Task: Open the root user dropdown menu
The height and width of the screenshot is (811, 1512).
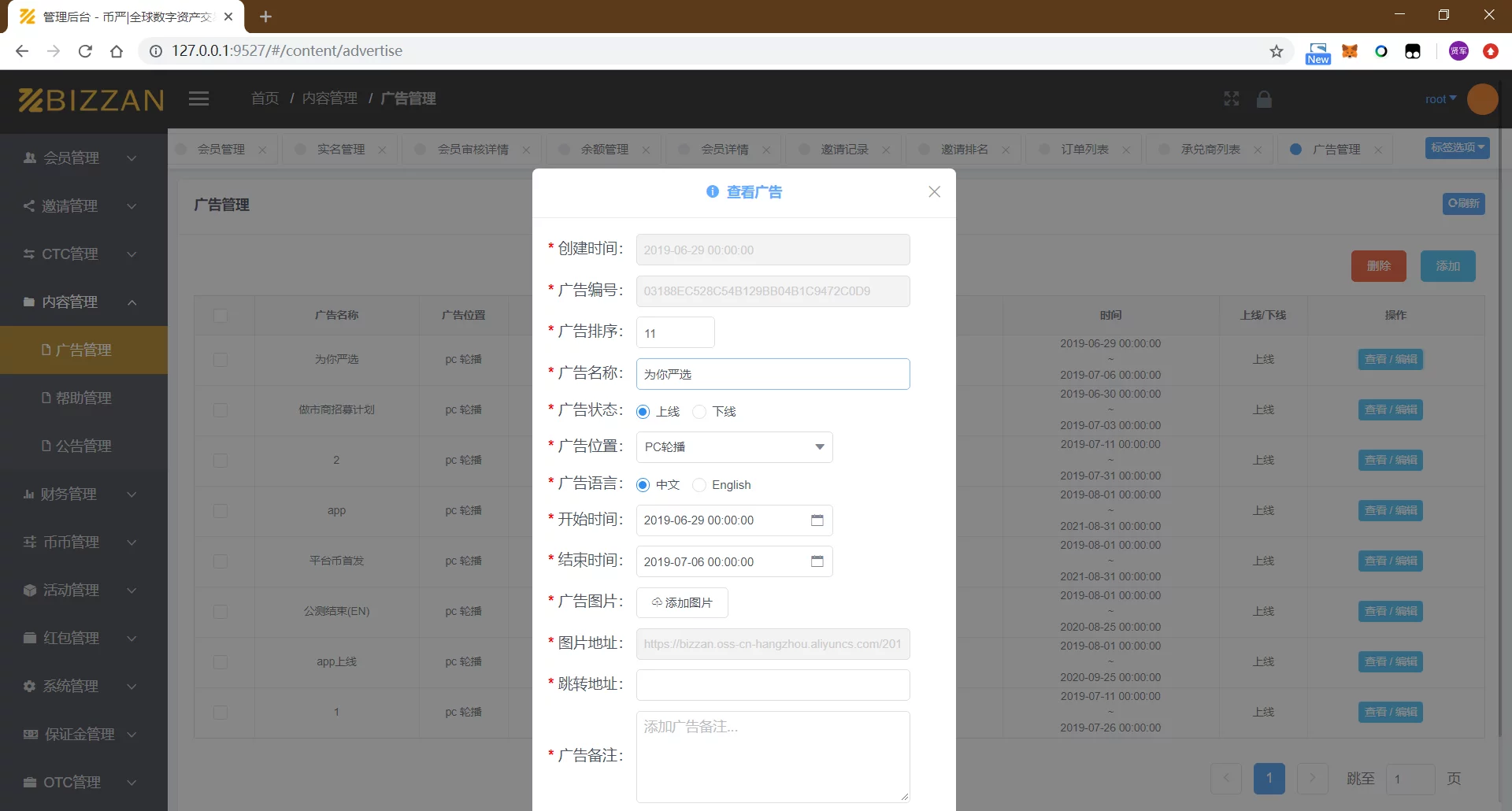Action: click(1440, 98)
